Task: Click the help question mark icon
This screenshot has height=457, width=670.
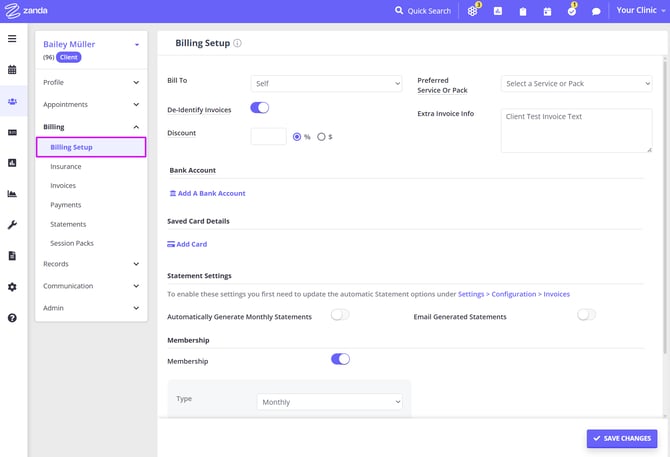Action: pos(12,318)
